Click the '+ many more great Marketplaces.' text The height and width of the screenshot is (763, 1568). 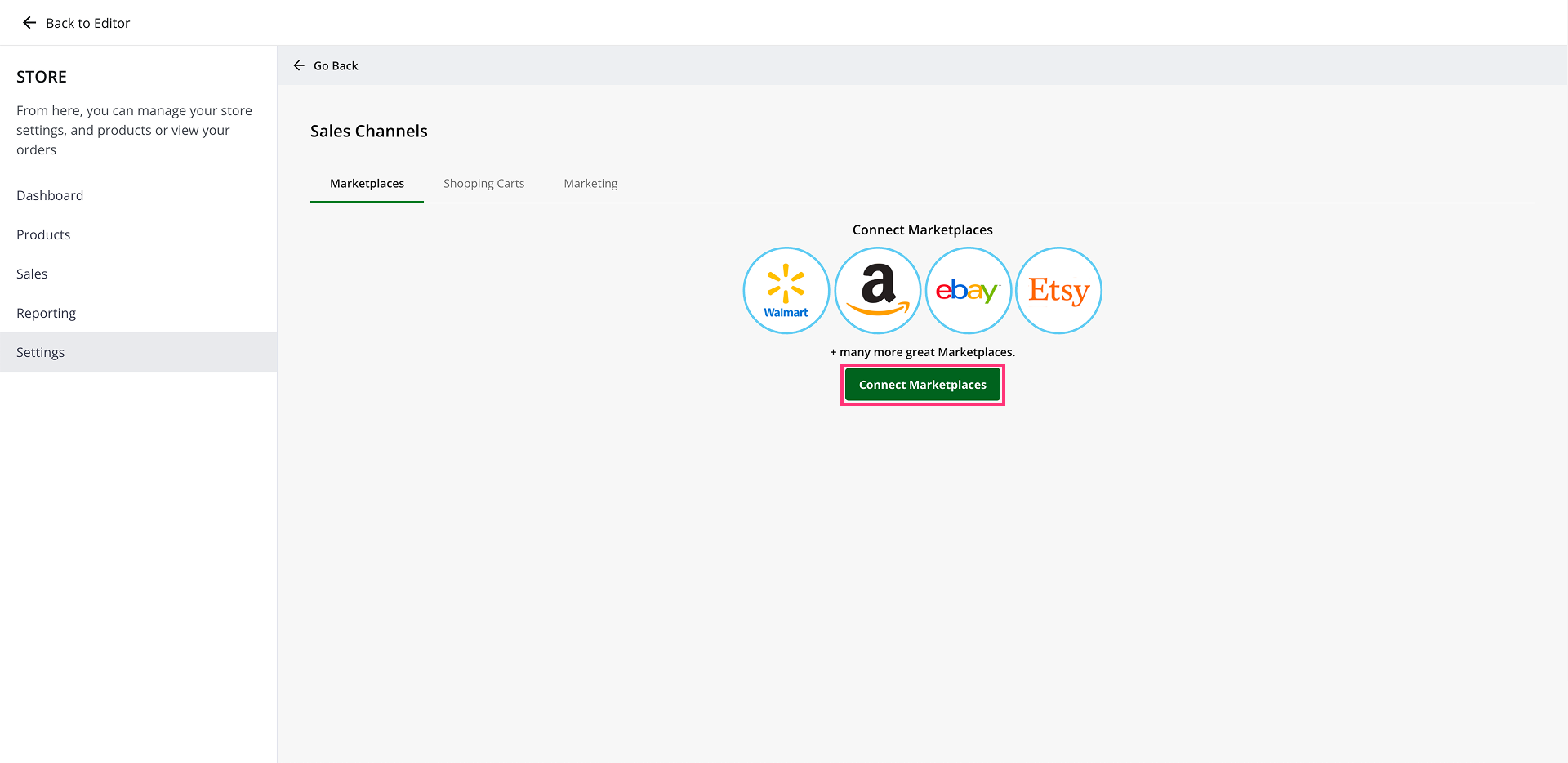(x=923, y=352)
